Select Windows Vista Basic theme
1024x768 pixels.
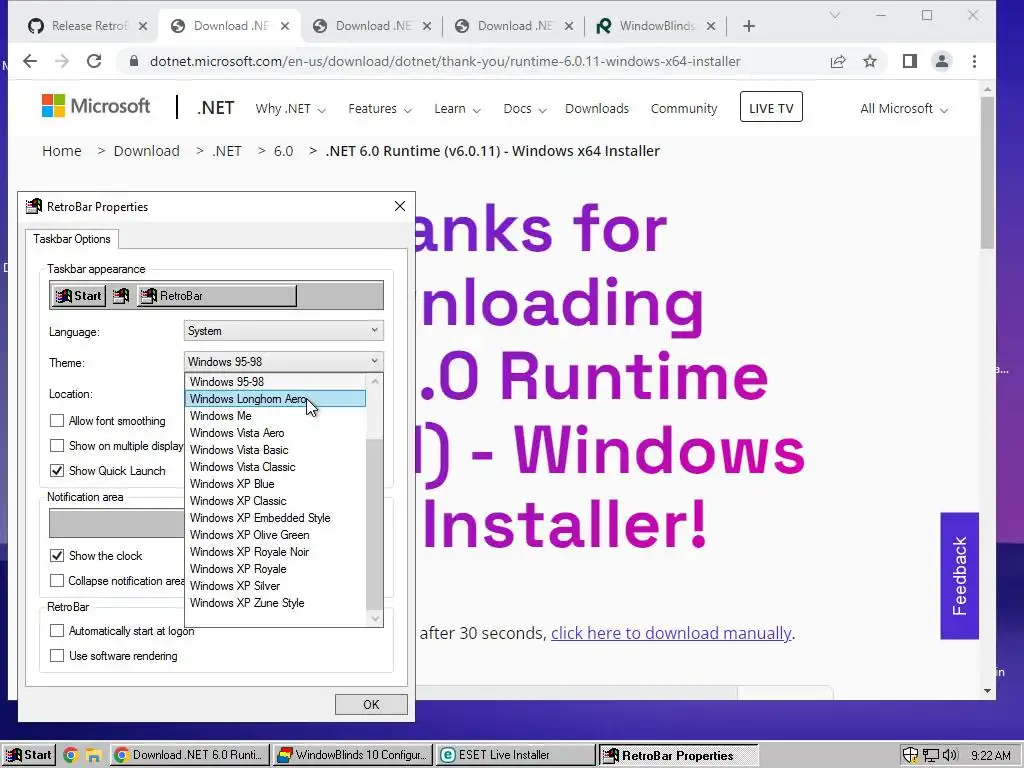(276, 449)
